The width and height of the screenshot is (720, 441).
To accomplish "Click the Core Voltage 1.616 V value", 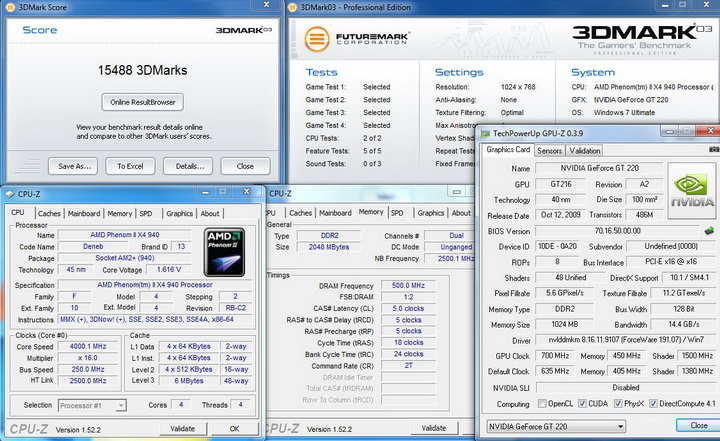I will (169, 270).
